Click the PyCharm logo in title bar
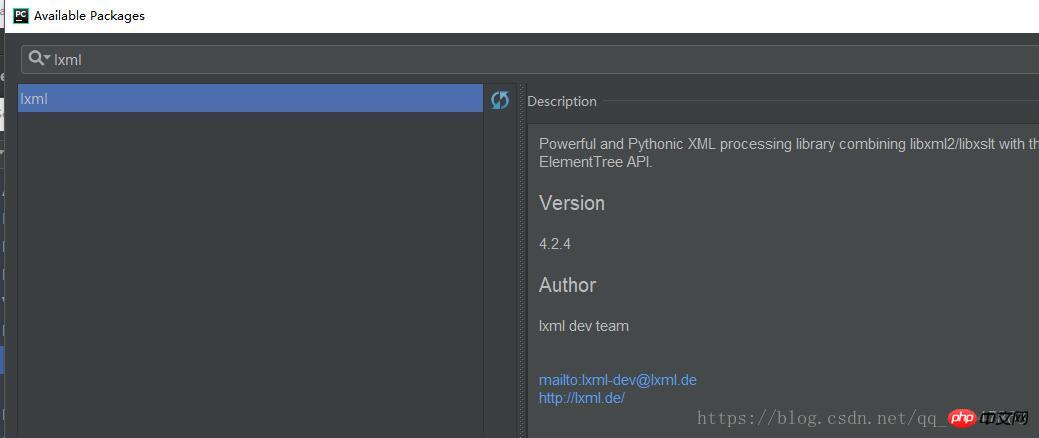 (x=21, y=15)
